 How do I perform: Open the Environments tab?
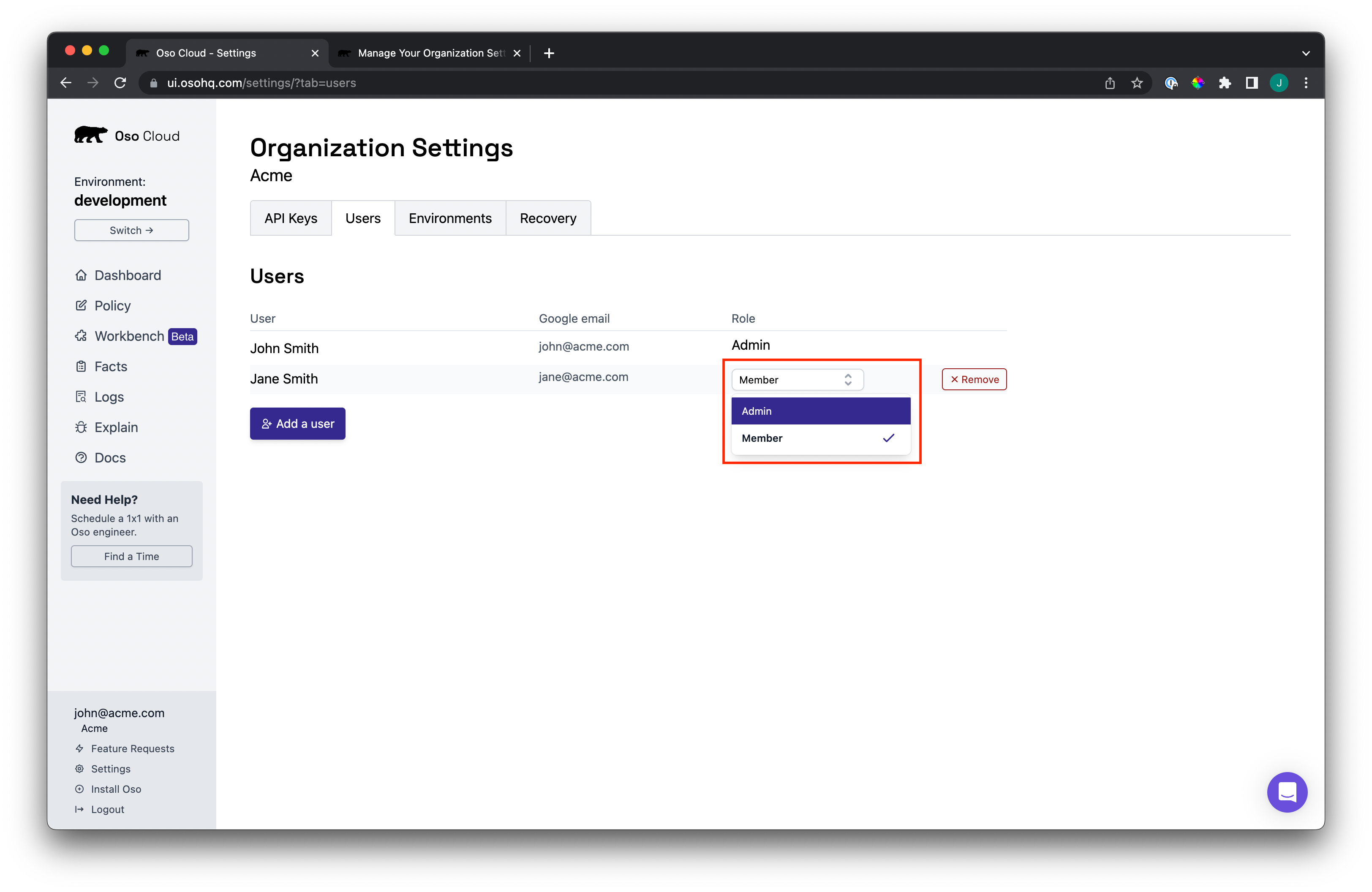point(449,218)
